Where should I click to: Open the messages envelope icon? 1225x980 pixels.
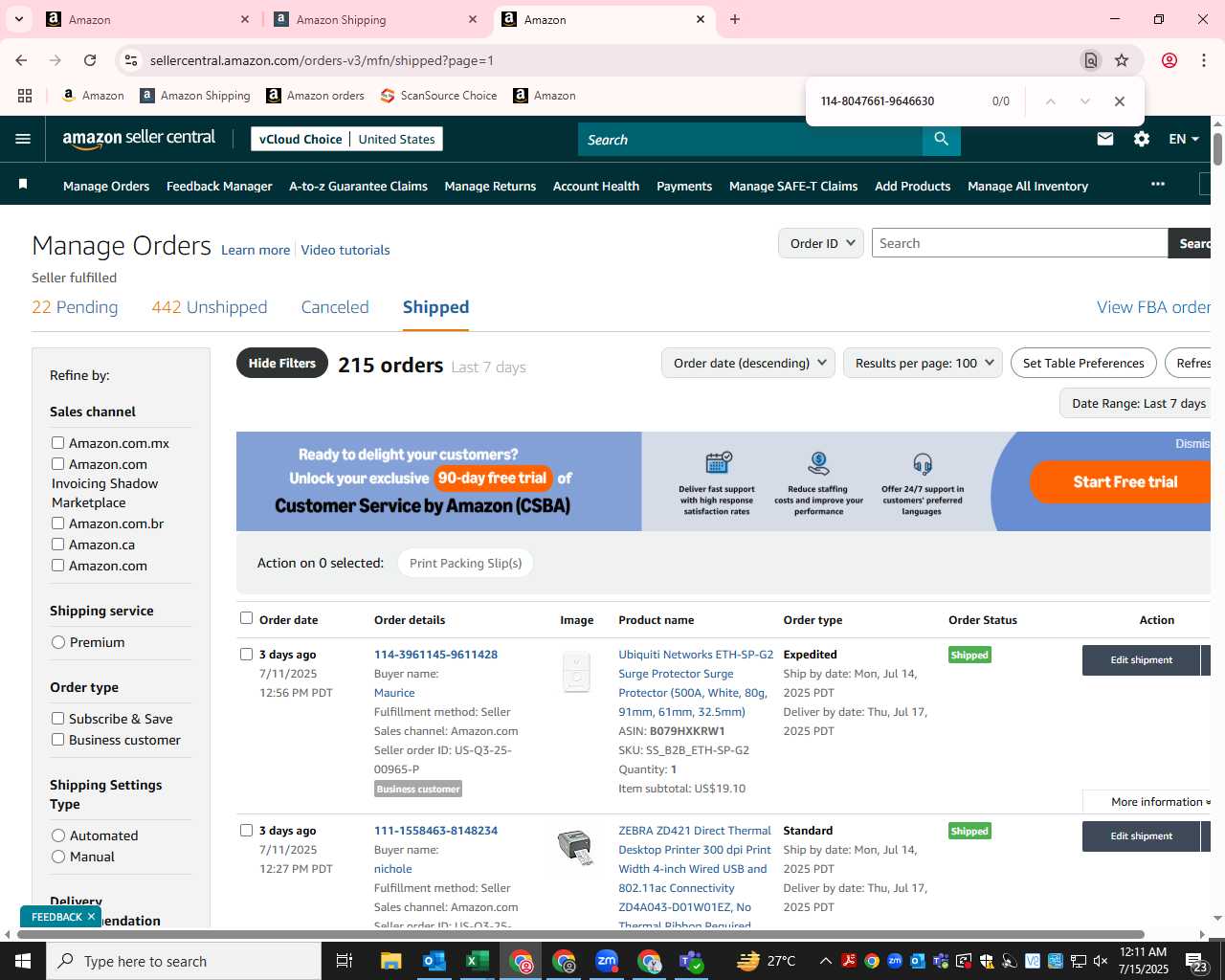pyautogui.click(x=1105, y=139)
